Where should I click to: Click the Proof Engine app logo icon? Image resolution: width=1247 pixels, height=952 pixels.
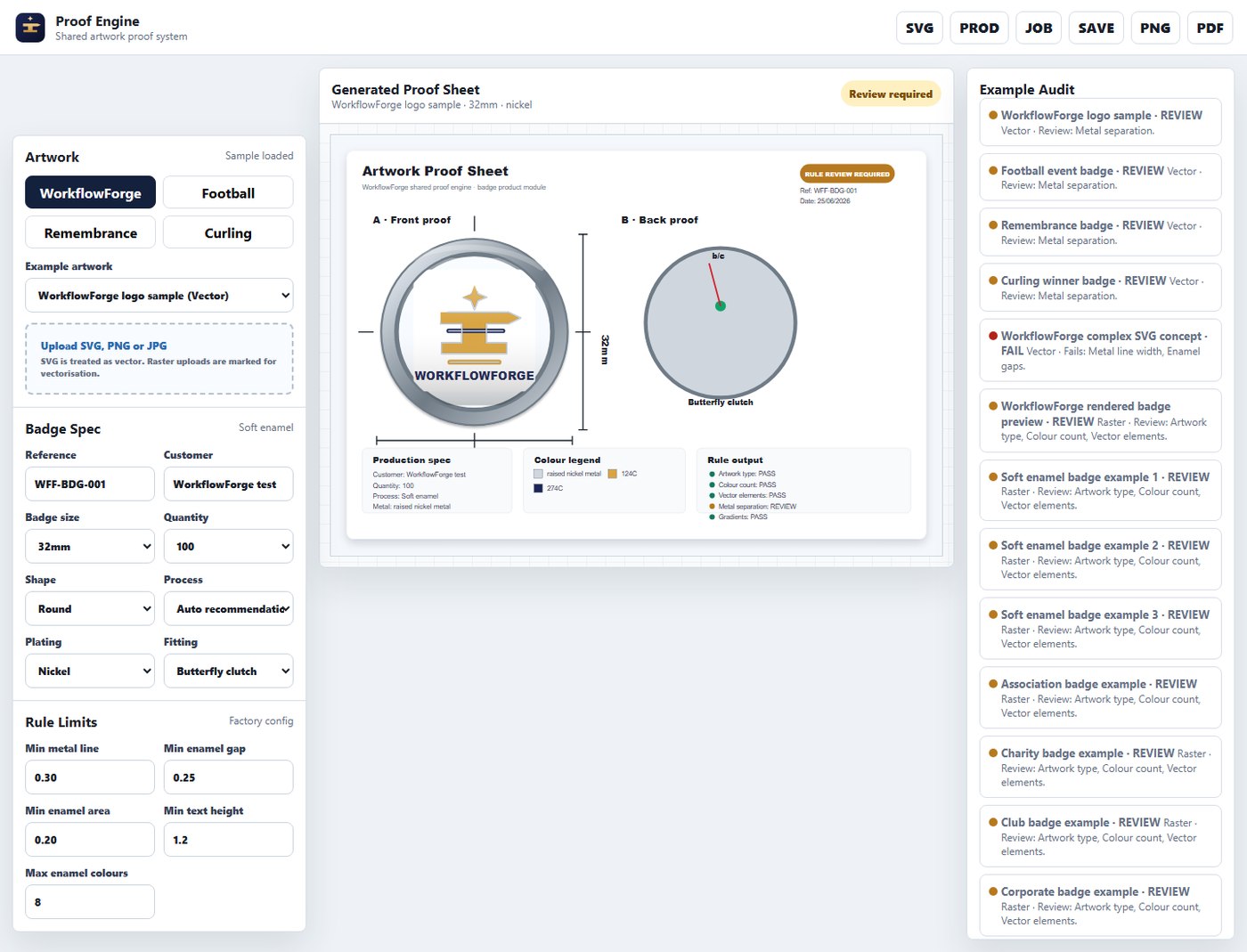point(30,28)
